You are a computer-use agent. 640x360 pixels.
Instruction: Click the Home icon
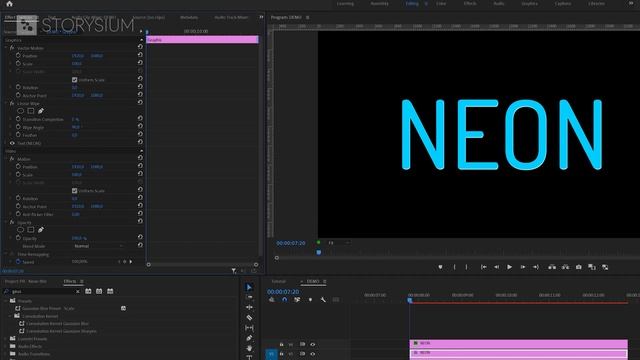(9, 4)
